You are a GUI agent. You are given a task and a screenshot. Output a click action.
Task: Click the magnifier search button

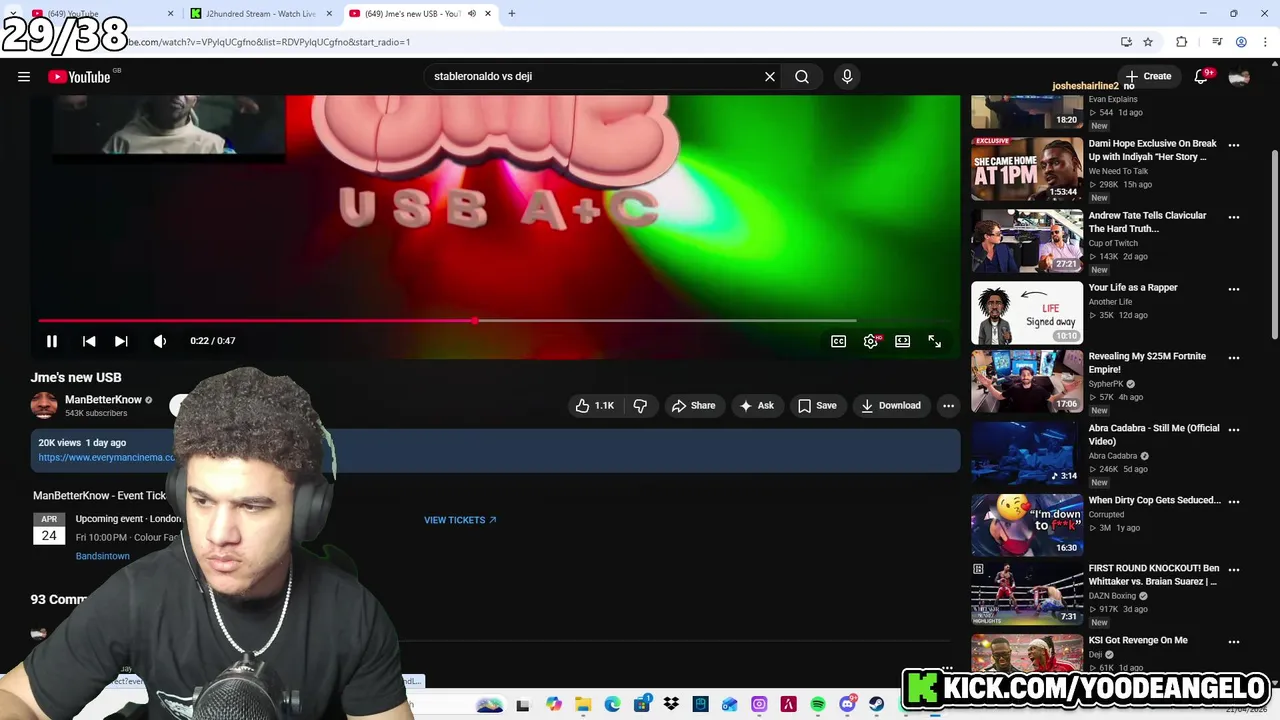(x=802, y=77)
